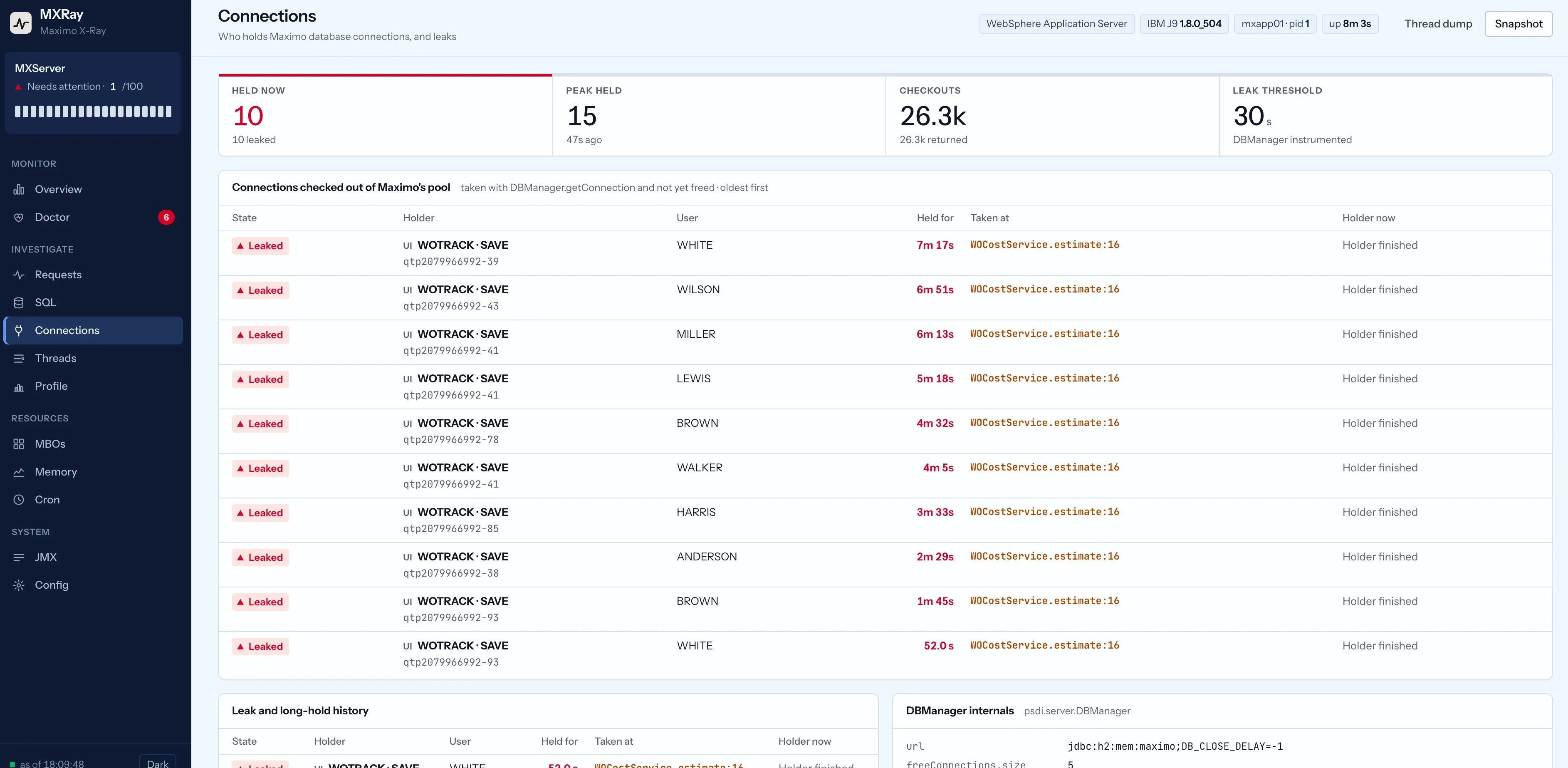Image resolution: width=1568 pixels, height=768 pixels.
Task: Click the Snapshot button
Action: pos(1518,24)
